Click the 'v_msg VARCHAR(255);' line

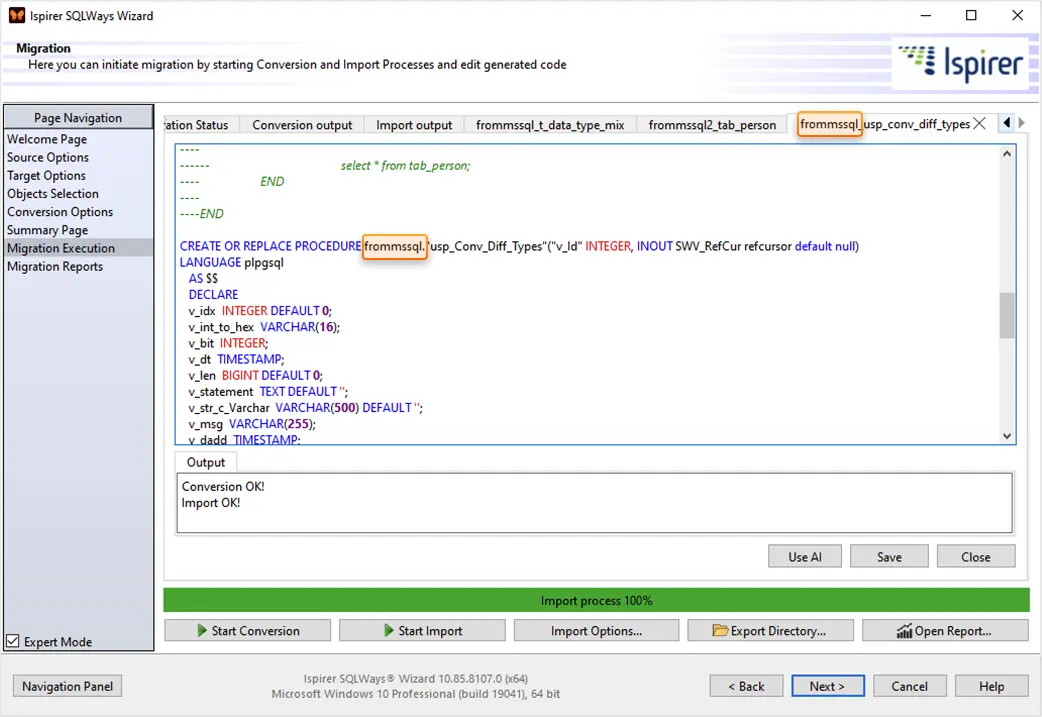coord(252,423)
